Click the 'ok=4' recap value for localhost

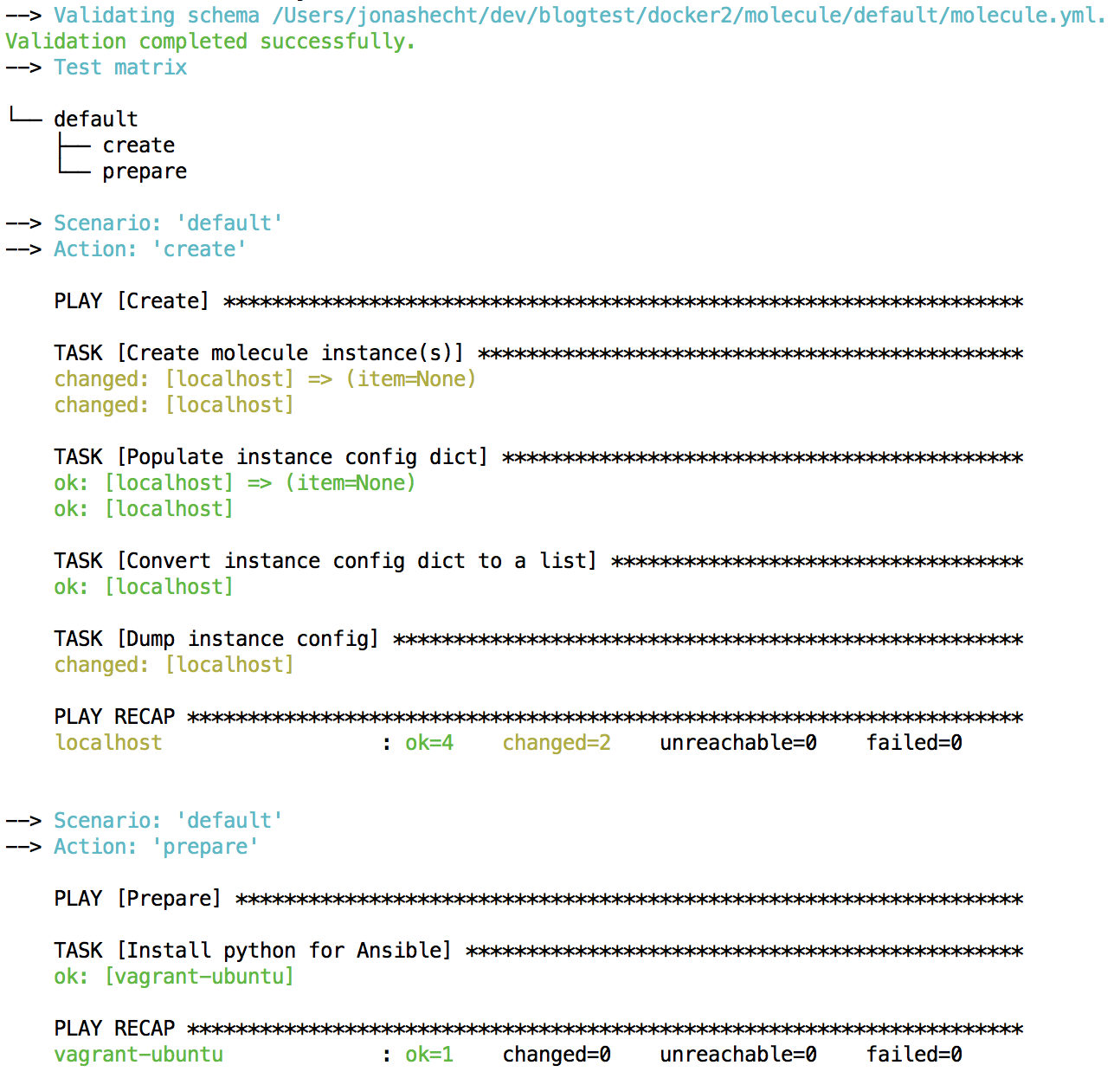point(429,743)
